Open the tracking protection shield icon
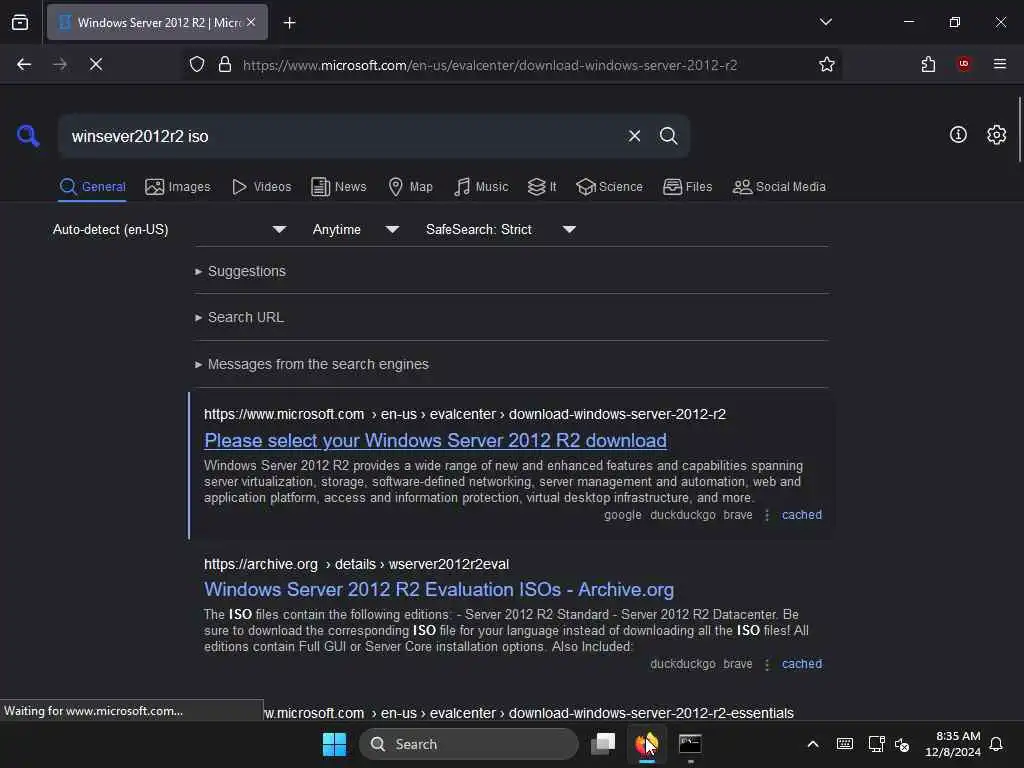The width and height of the screenshot is (1024, 768). click(x=197, y=64)
